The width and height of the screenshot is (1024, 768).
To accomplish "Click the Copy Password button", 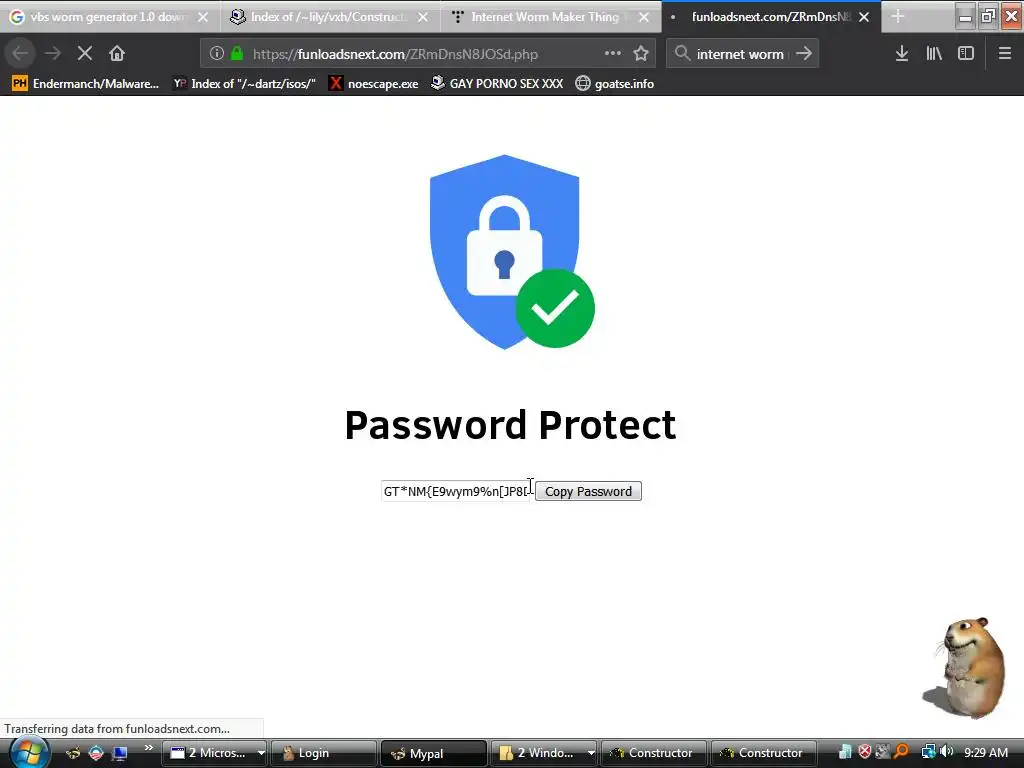I will point(588,491).
